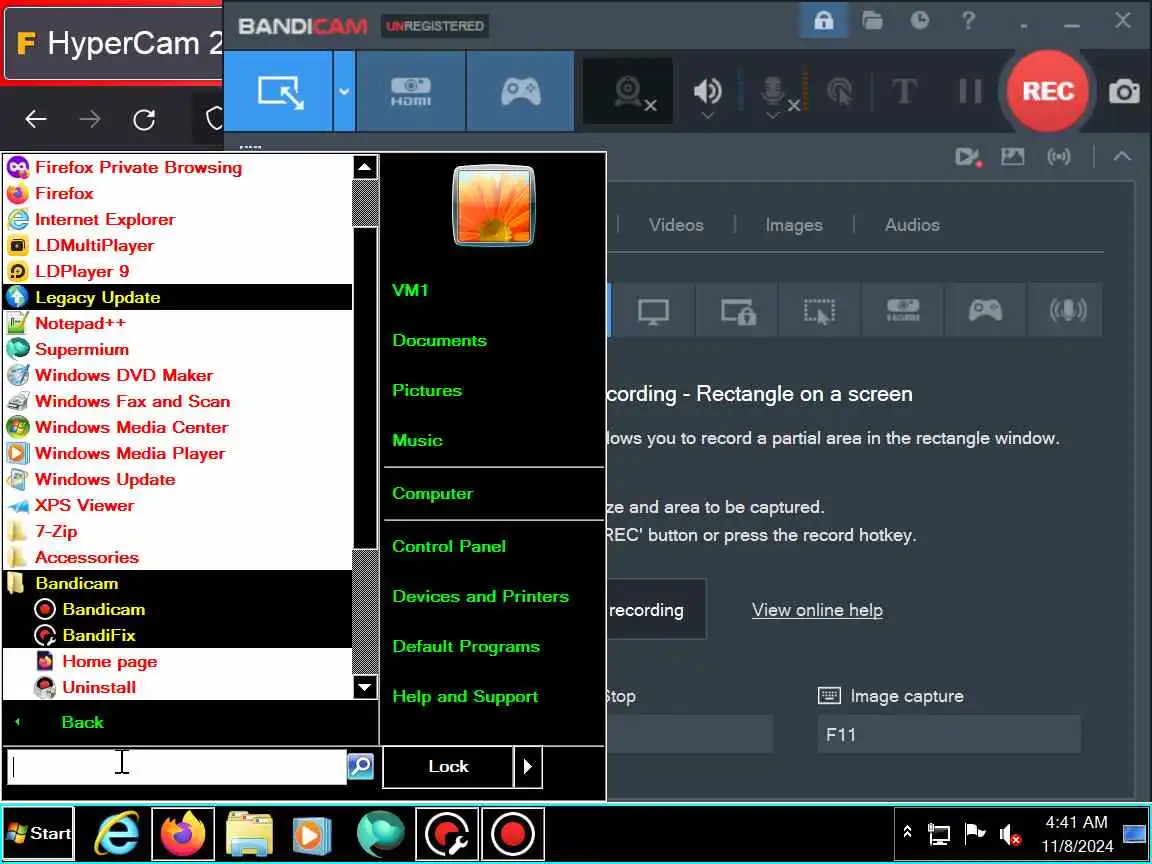Click the video record status icon
The height and width of the screenshot is (864, 1152).
pos(968,156)
